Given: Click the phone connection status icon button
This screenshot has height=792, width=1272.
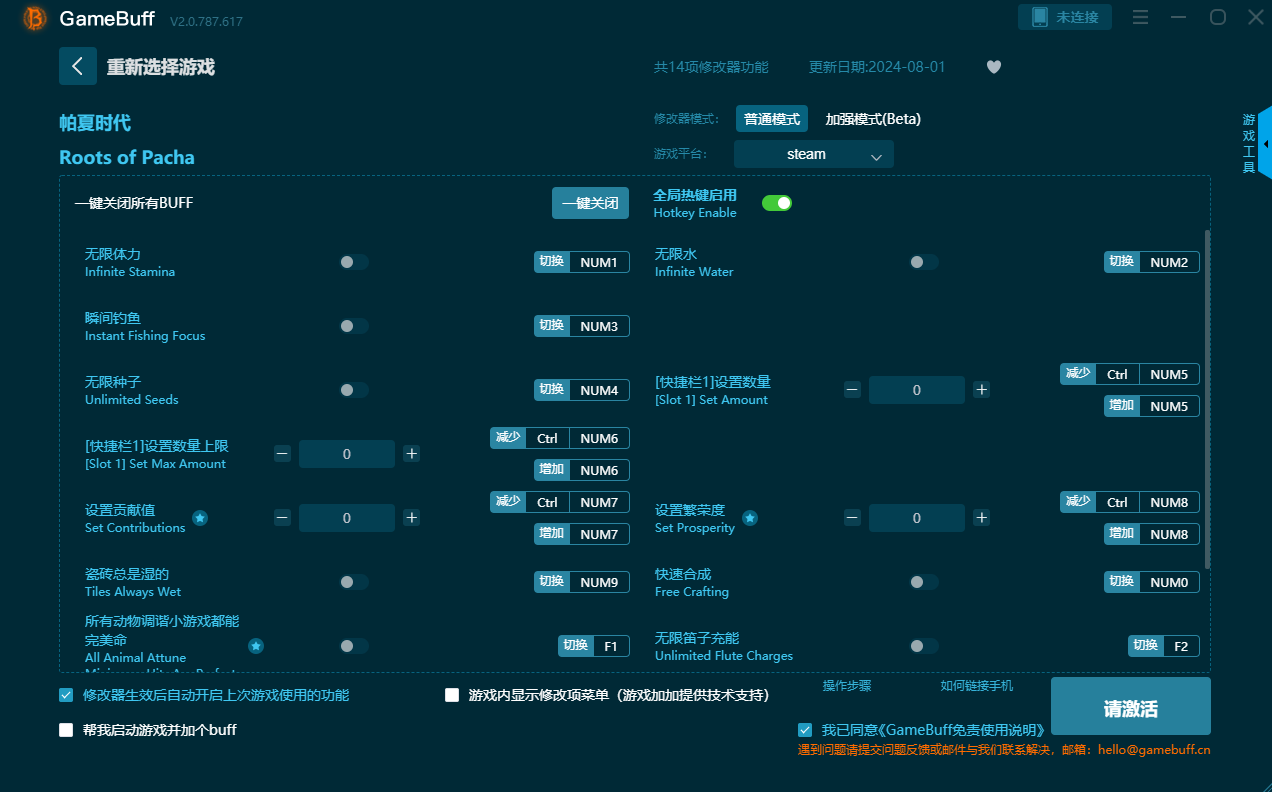Looking at the screenshot, I should coord(1065,17).
